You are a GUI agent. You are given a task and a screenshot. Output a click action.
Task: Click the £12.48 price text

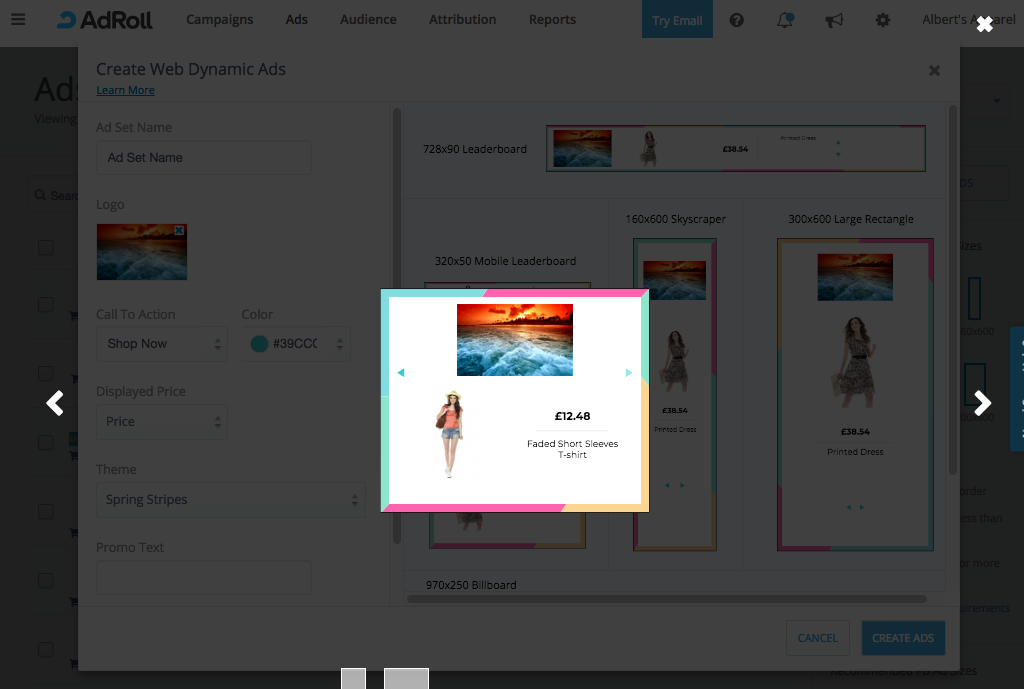click(573, 416)
